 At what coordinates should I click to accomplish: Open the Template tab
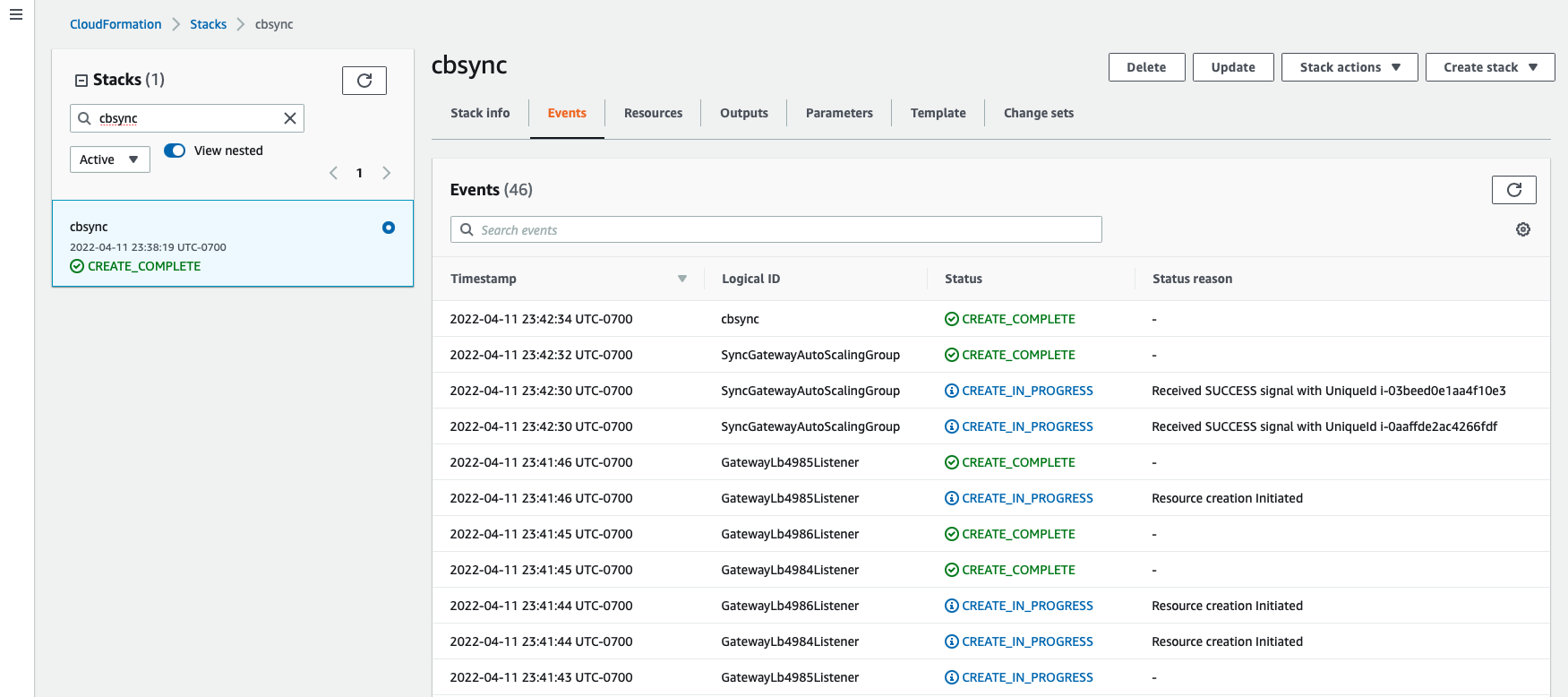(938, 113)
